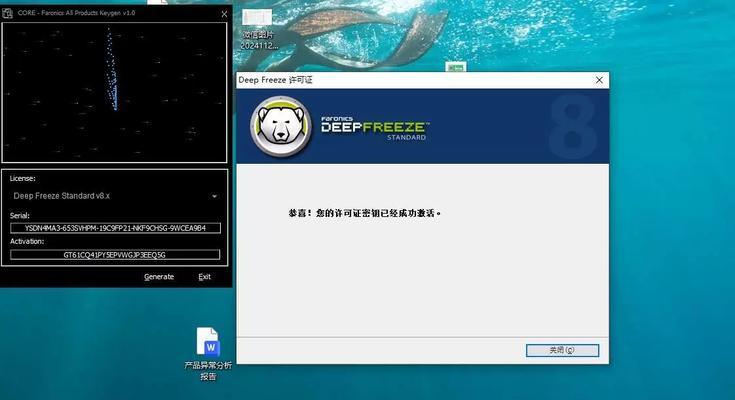Click the DEEPFREEZE STANDARD banner text

pos(375,128)
